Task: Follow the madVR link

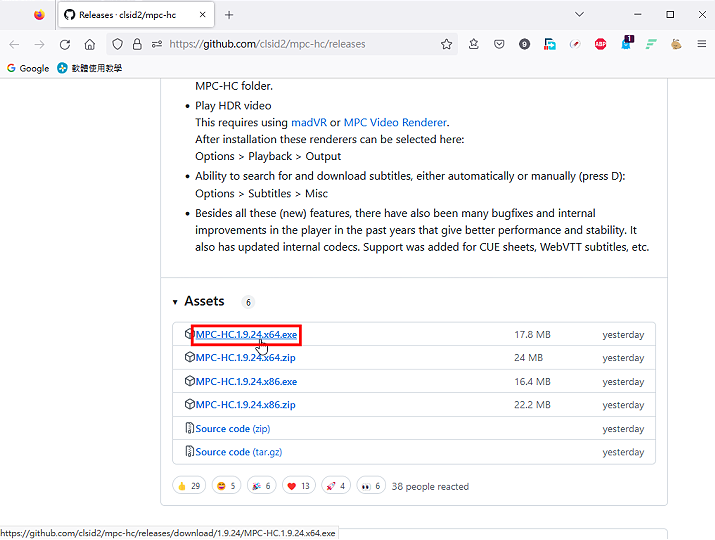Action: point(309,123)
